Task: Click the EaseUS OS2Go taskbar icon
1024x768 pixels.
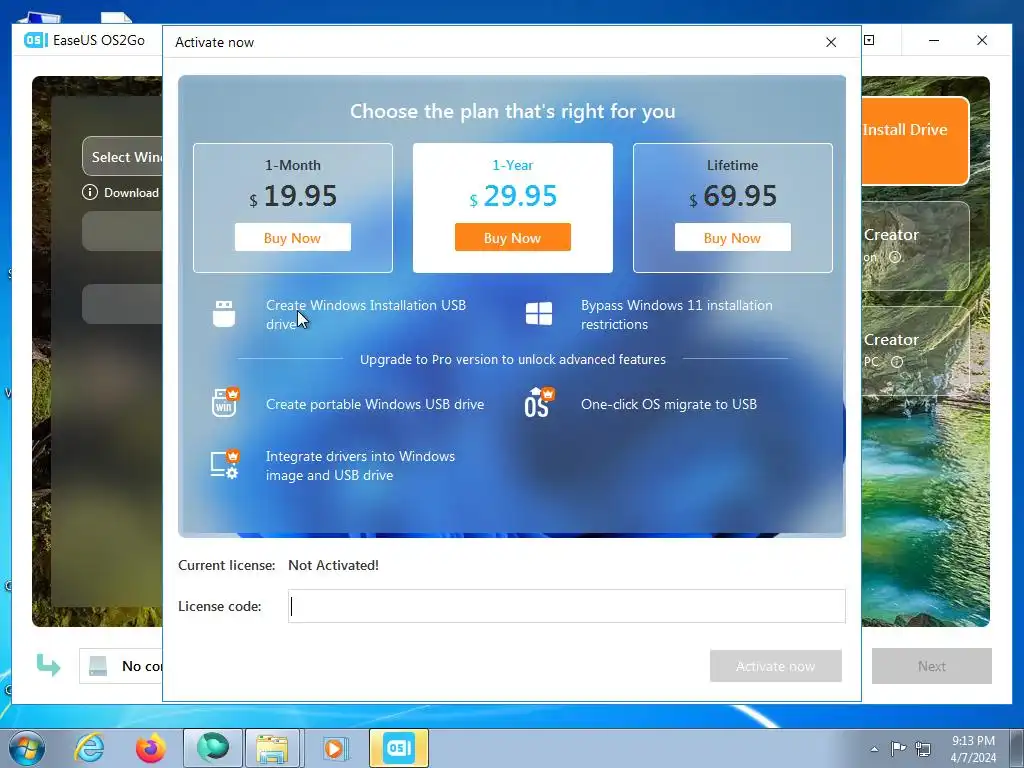Action: [x=399, y=748]
